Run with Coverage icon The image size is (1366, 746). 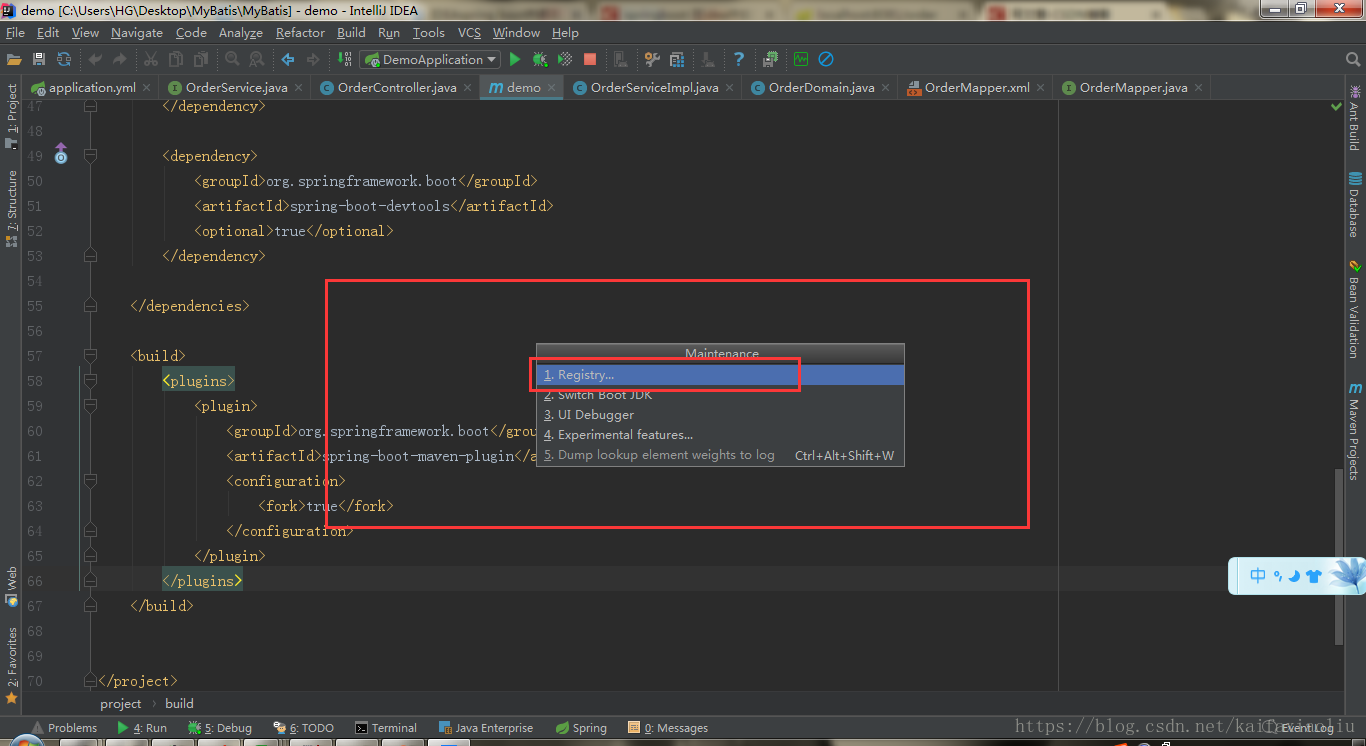[565, 59]
